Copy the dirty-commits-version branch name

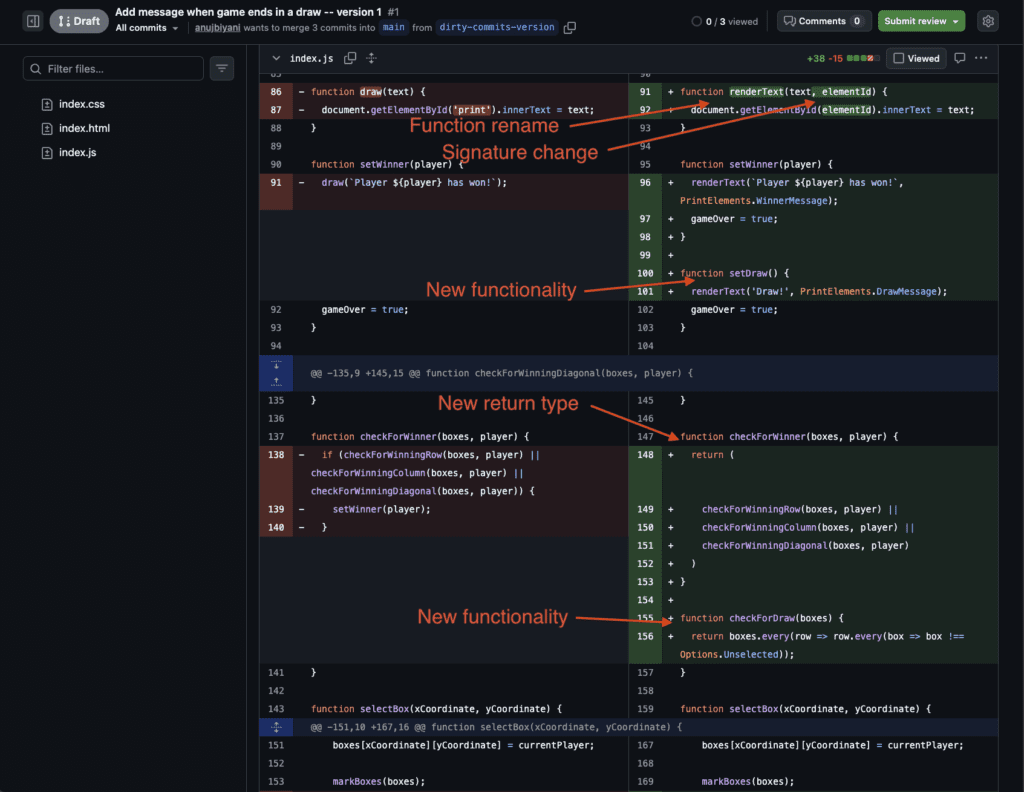[570, 28]
